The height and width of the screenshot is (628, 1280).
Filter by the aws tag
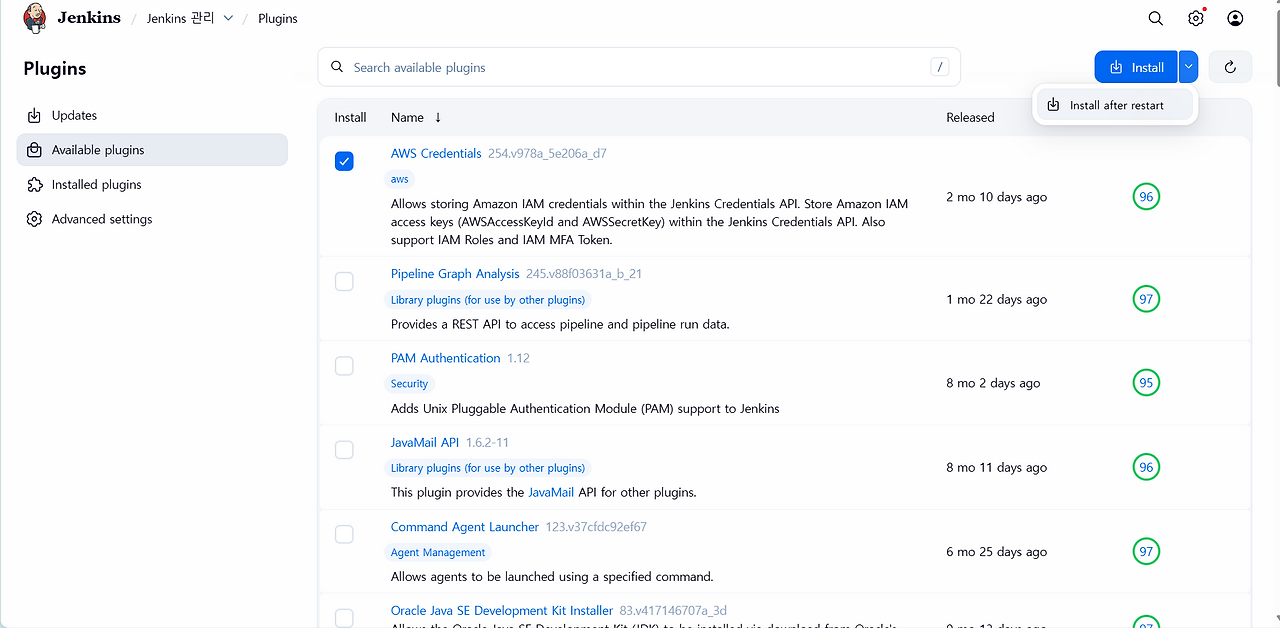click(x=400, y=179)
